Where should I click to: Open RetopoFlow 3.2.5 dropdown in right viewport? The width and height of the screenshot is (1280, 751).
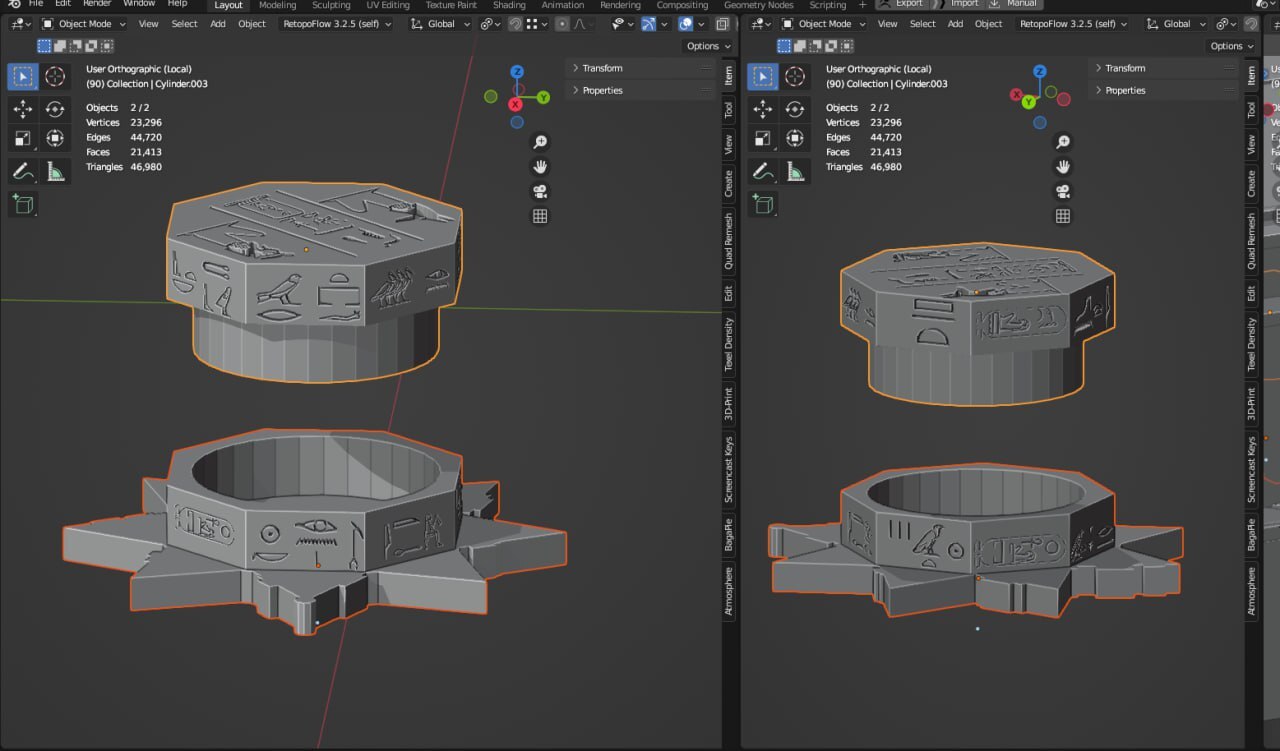pos(1072,24)
